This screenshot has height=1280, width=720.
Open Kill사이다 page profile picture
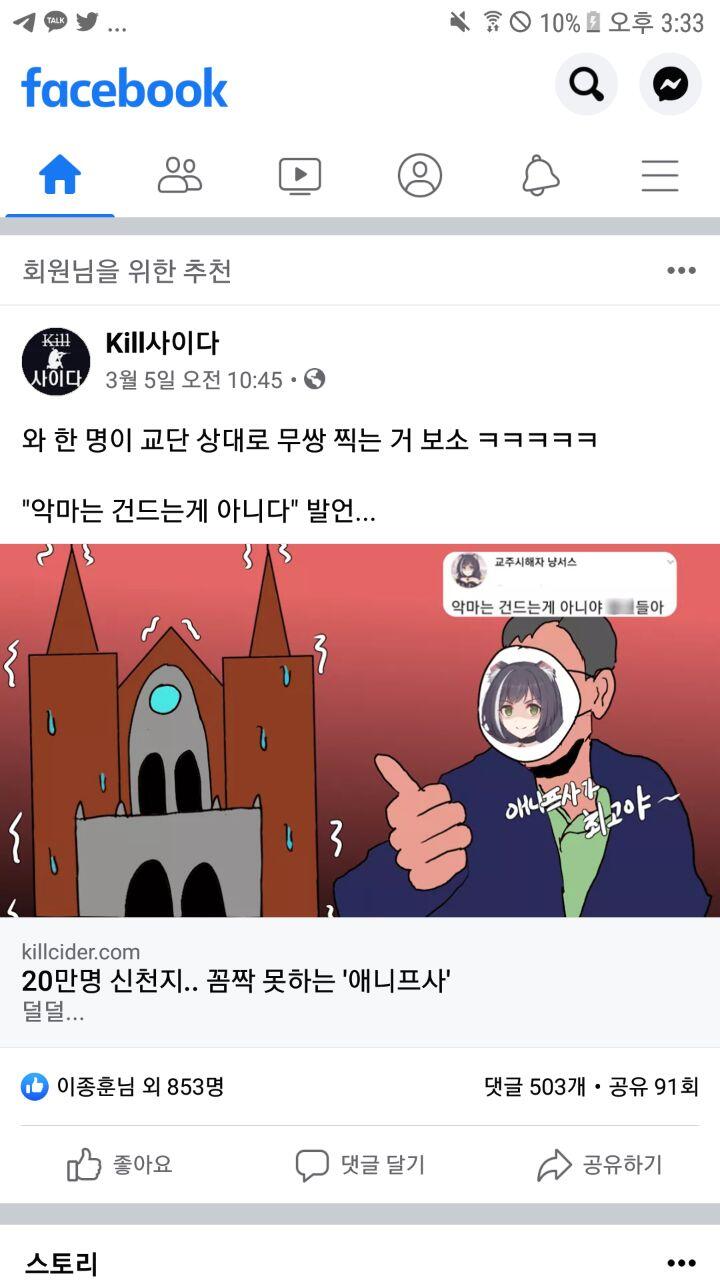click(x=56, y=360)
